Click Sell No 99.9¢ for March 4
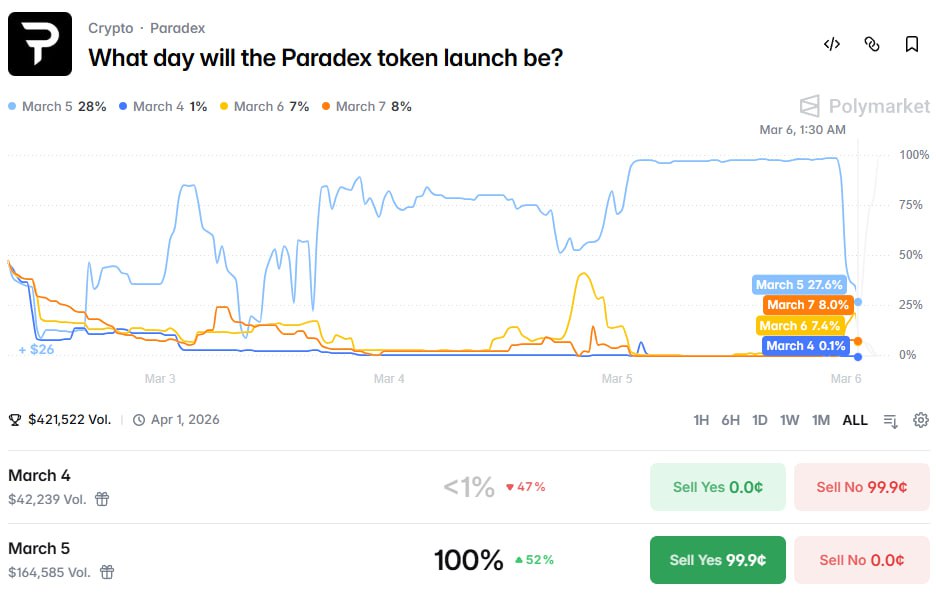Viewport: 936px width, 598px height. coord(862,487)
